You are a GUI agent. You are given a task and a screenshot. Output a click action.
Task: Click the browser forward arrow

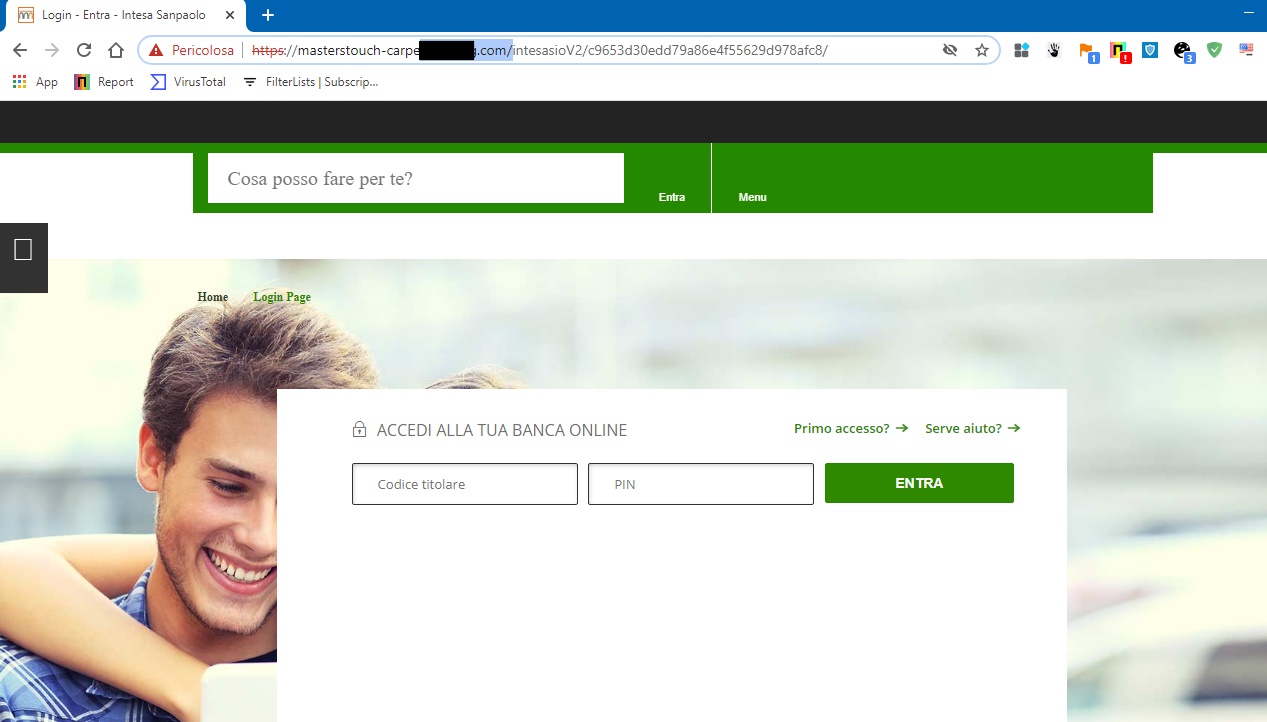tap(52, 50)
